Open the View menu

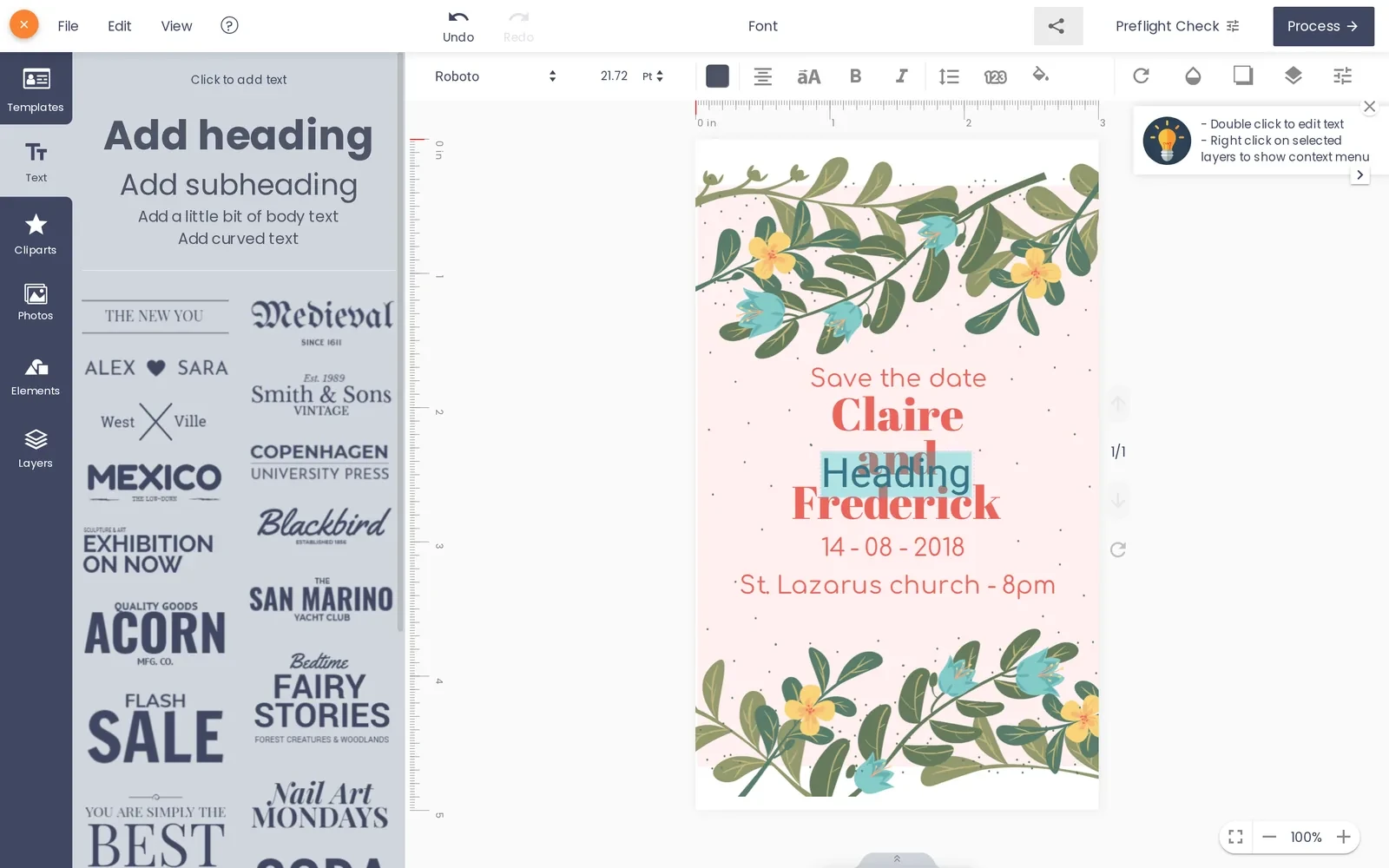point(176,26)
